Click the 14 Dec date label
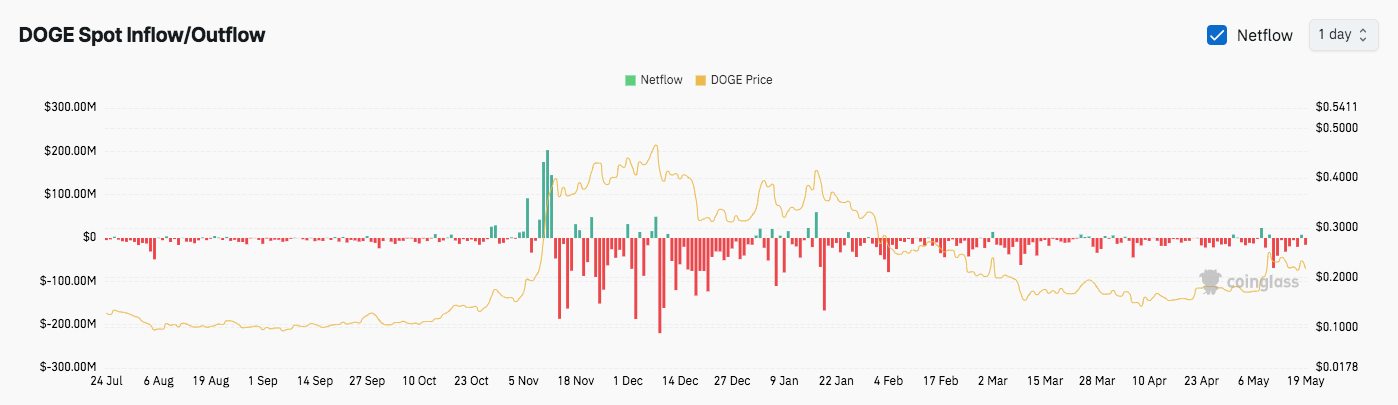The height and width of the screenshot is (405, 1398). [681, 381]
